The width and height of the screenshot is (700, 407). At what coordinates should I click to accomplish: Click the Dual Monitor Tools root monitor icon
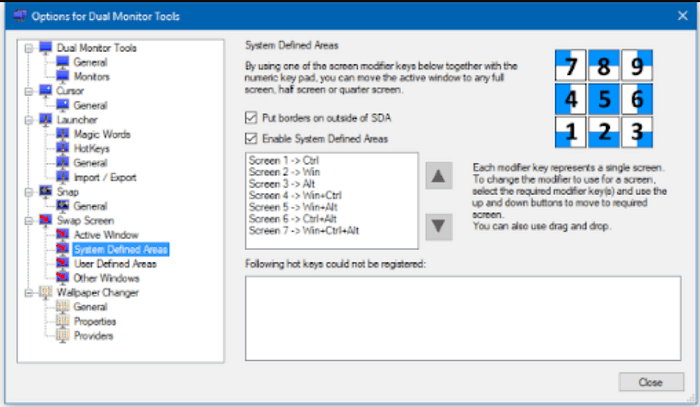click(46, 47)
